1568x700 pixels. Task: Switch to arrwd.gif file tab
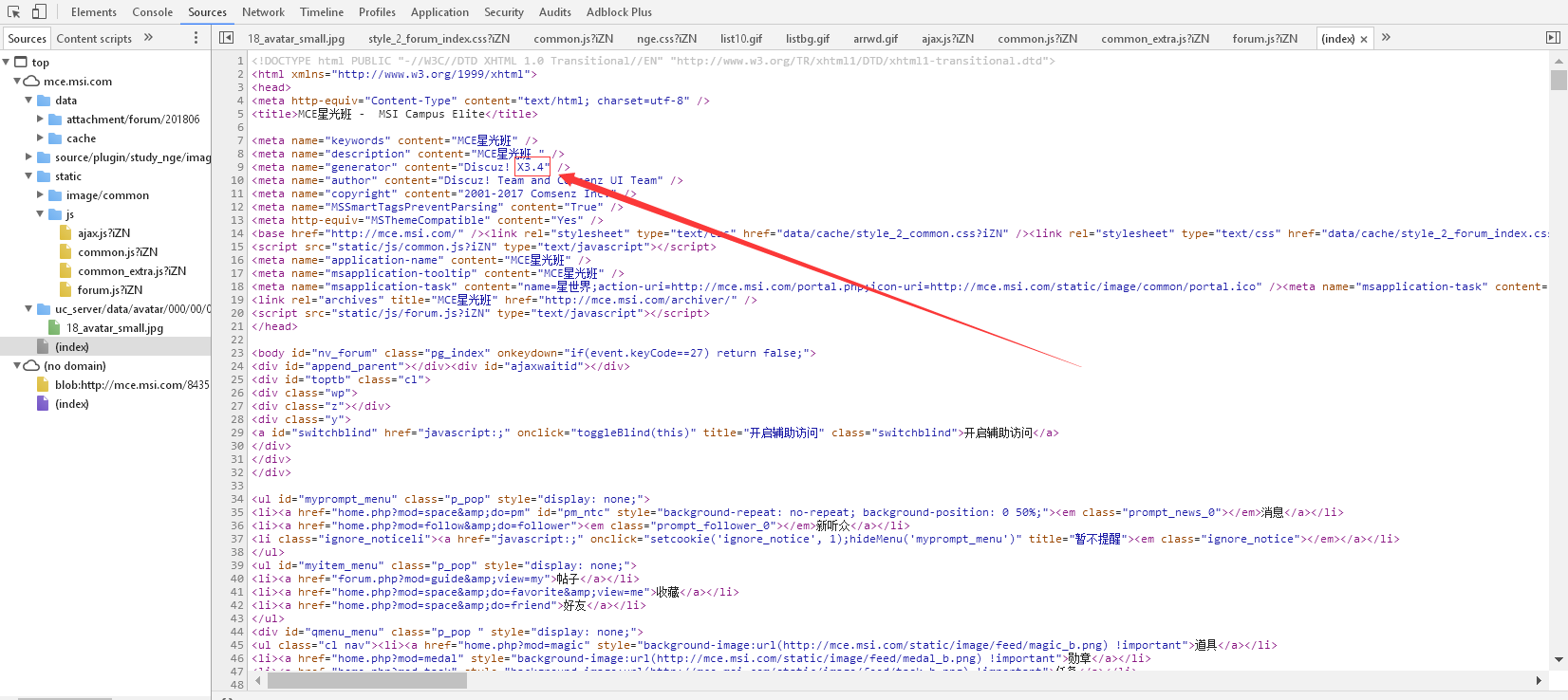875,39
